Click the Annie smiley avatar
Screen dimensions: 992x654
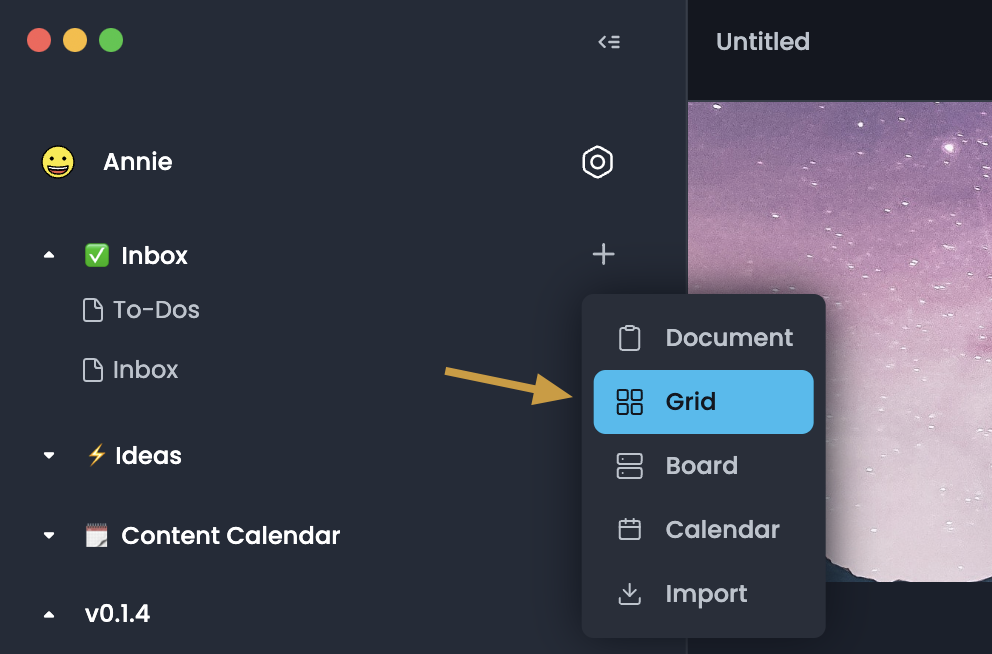58,162
